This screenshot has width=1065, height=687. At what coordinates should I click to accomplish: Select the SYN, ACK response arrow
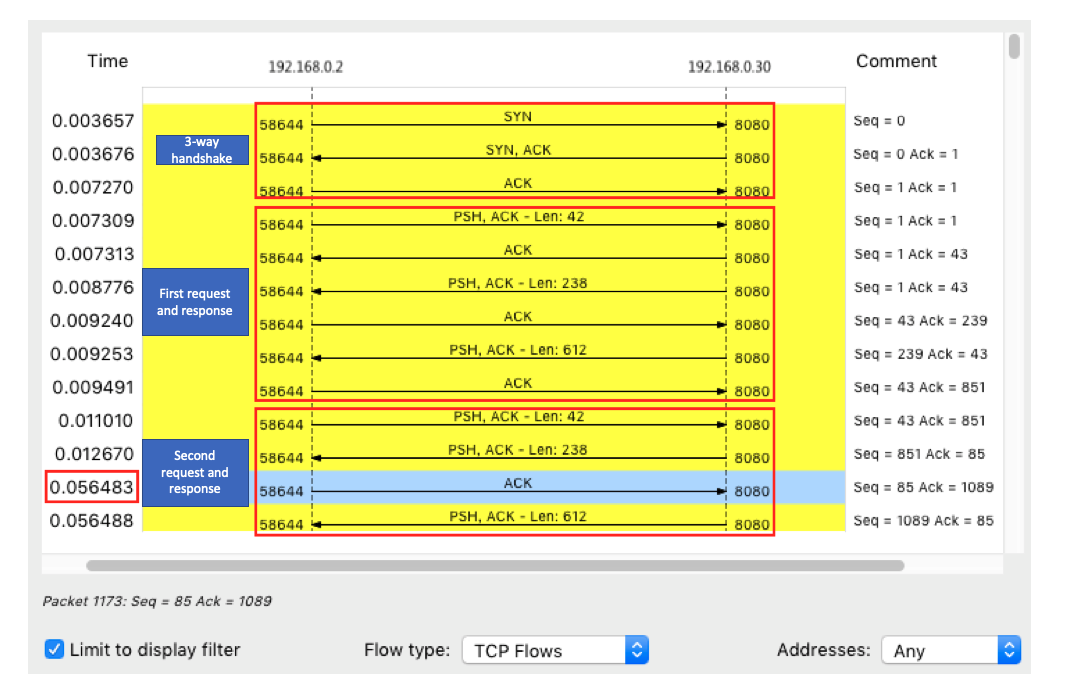(517, 155)
